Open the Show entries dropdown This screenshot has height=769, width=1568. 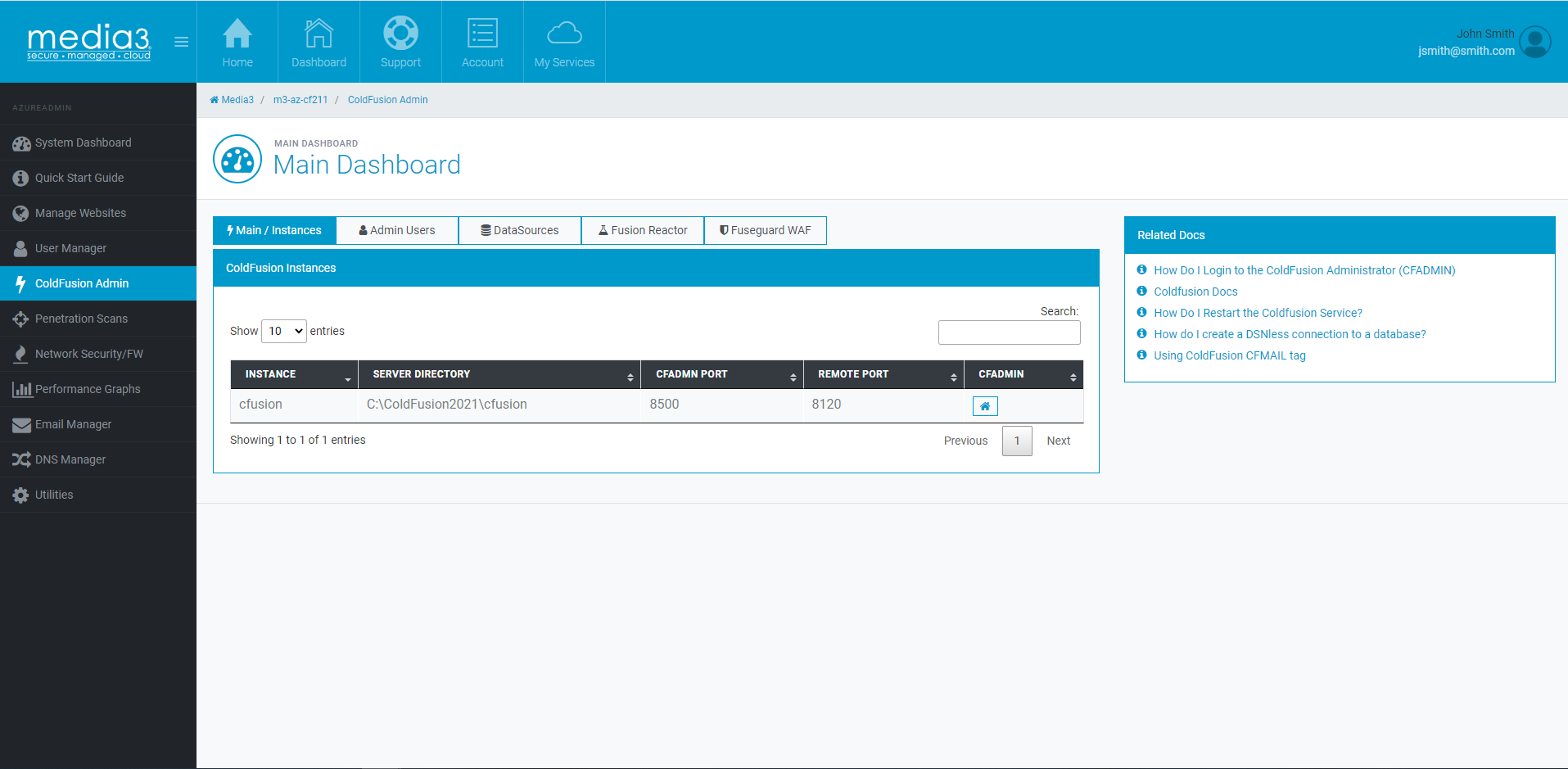(284, 331)
